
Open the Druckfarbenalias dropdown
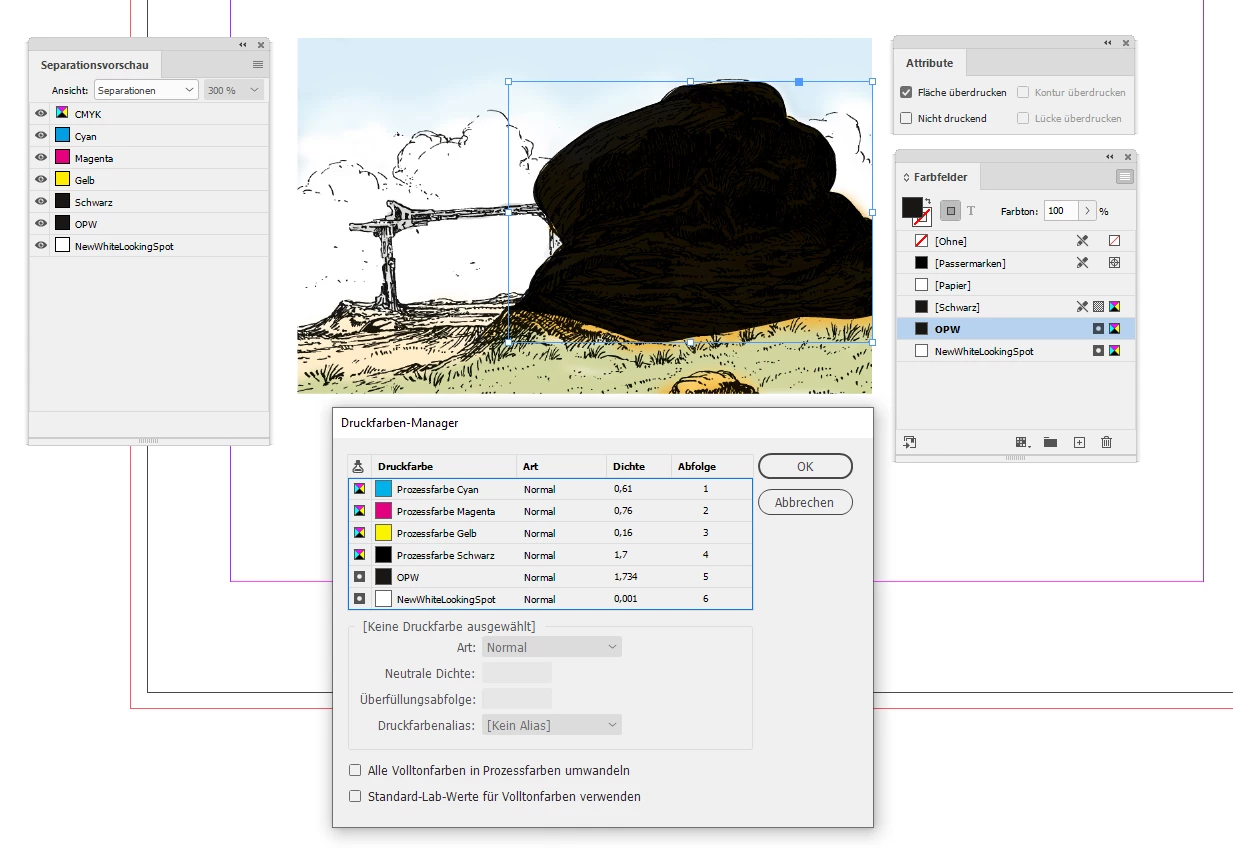pyautogui.click(x=552, y=725)
